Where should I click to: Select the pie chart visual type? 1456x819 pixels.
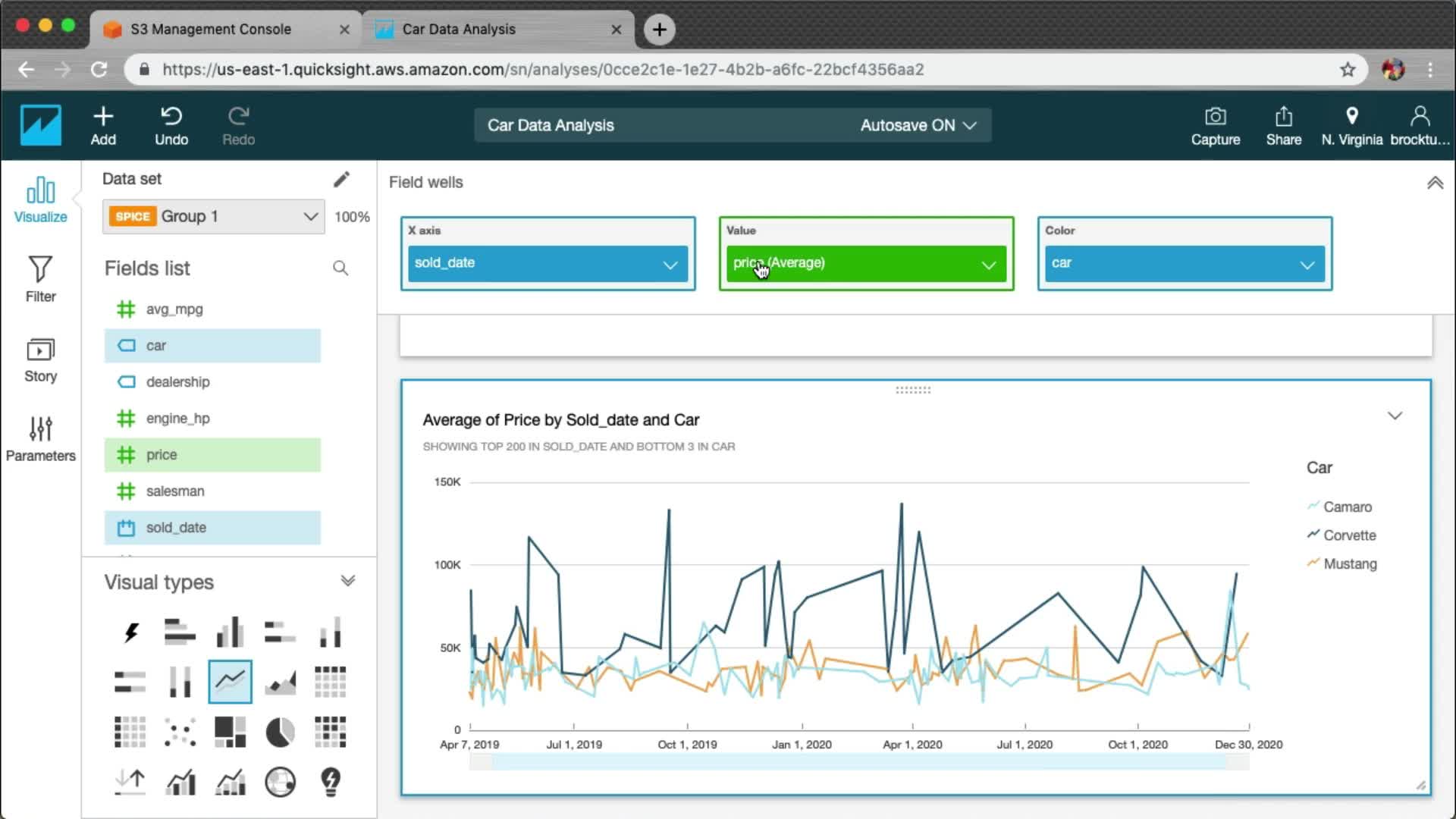[x=280, y=733]
